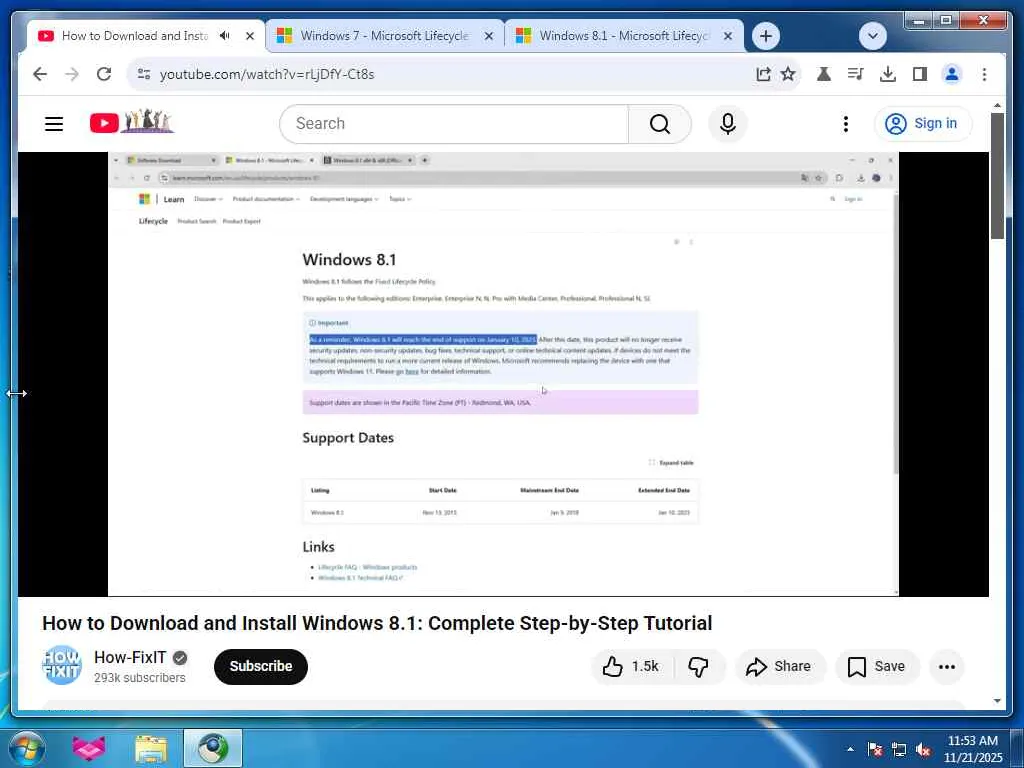Open Action Center flag icon in tray
The image size is (1024, 768).
click(x=875, y=749)
